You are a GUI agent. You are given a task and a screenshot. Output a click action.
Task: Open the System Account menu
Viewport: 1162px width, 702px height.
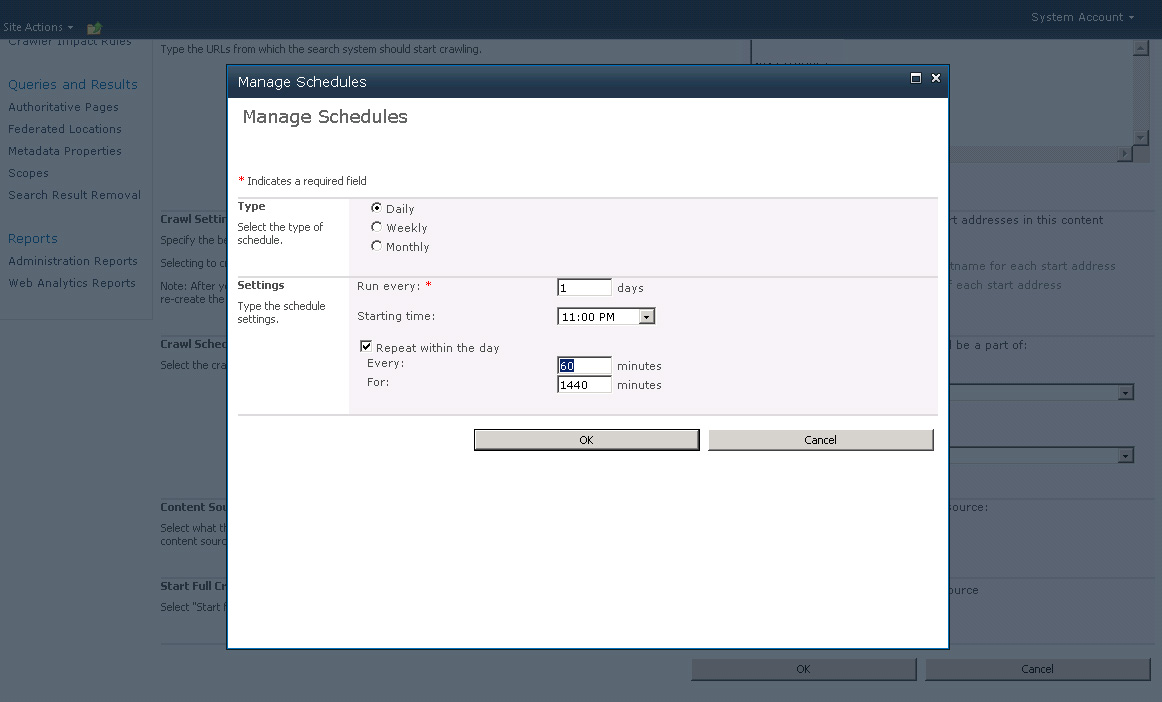(x=1082, y=17)
